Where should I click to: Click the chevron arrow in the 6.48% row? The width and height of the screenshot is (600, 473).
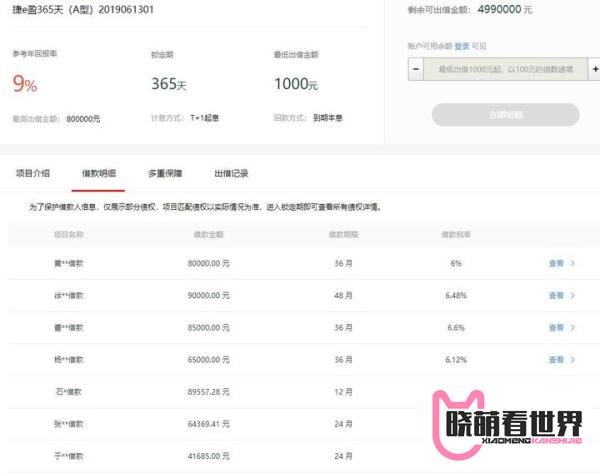point(573,295)
